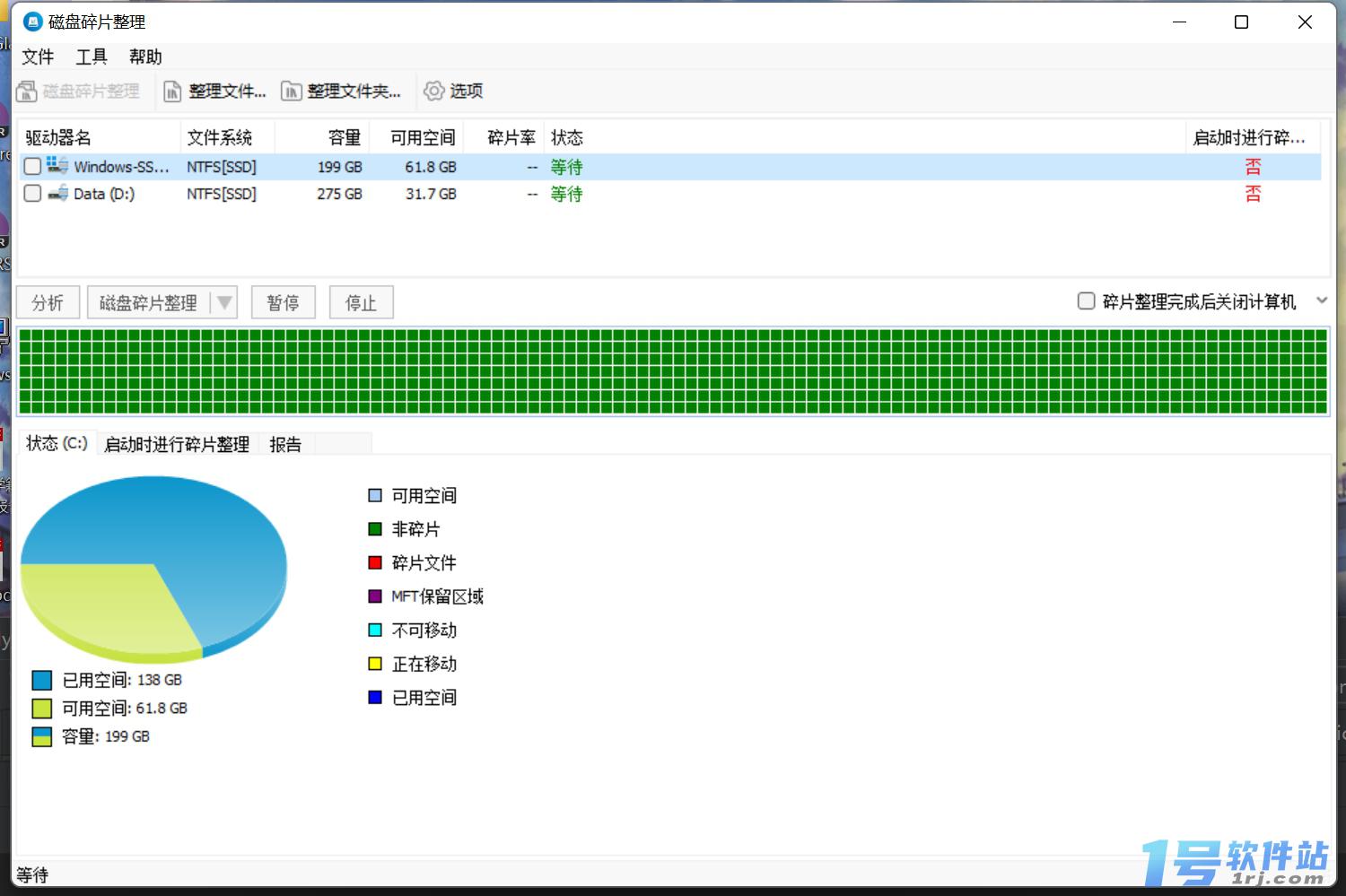Sort by 文件系统 column header

pyautogui.click(x=227, y=137)
